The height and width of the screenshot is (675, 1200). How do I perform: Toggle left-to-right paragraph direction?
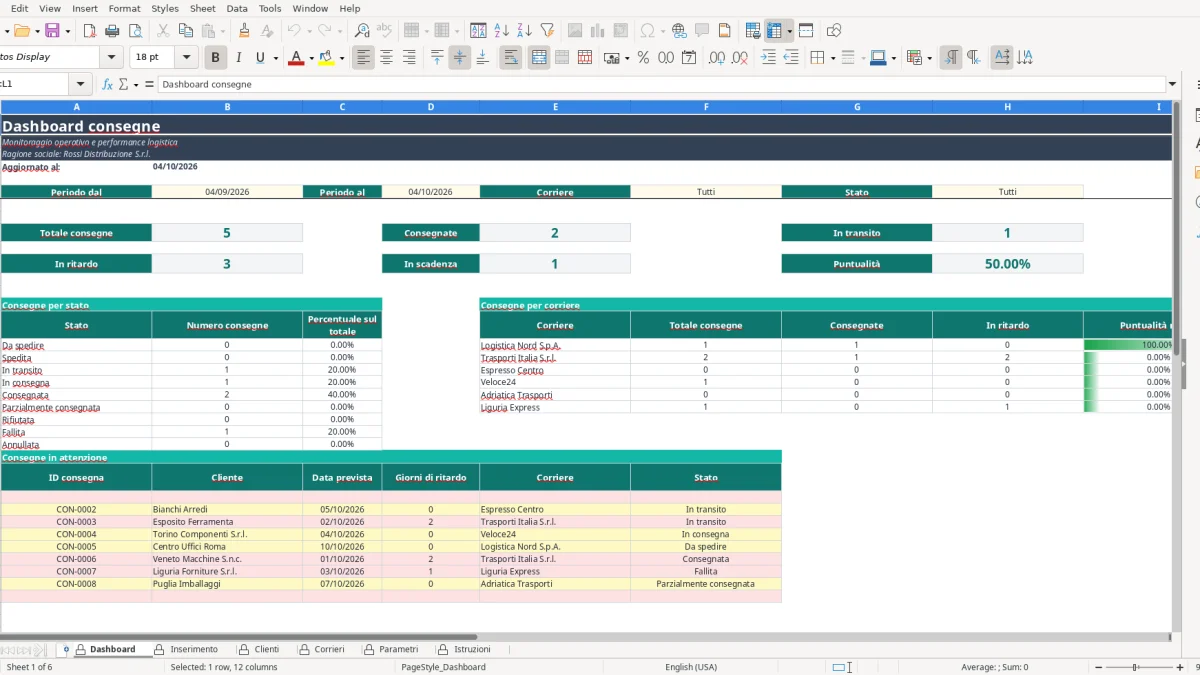click(x=951, y=58)
